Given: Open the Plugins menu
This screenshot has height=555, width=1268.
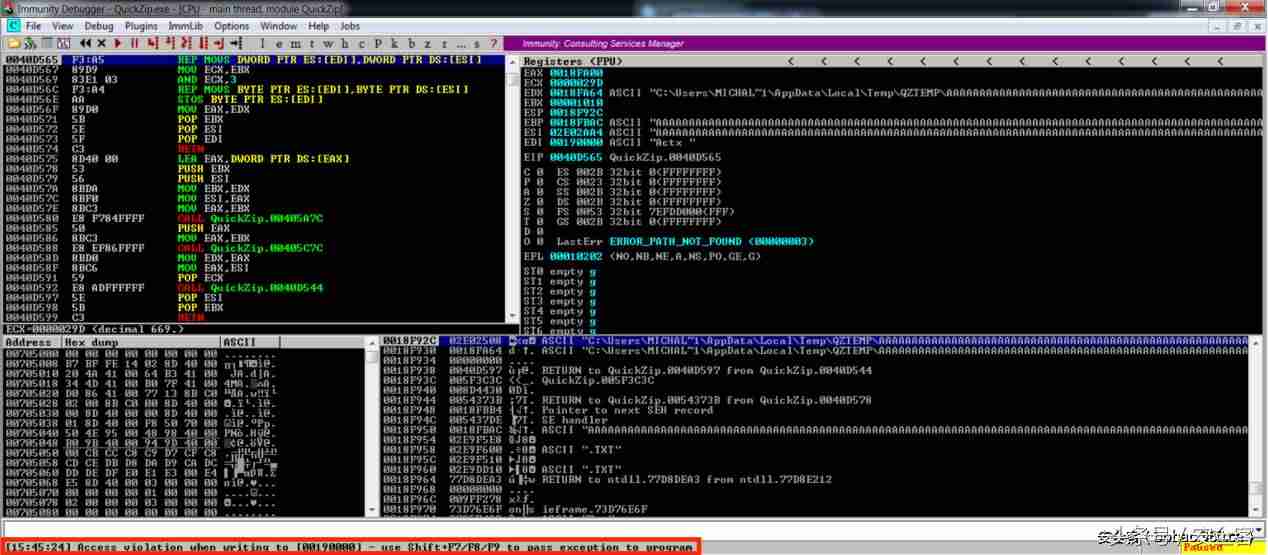Looking at the screenshot, I should pyautogui.click(x=142, y=26).
